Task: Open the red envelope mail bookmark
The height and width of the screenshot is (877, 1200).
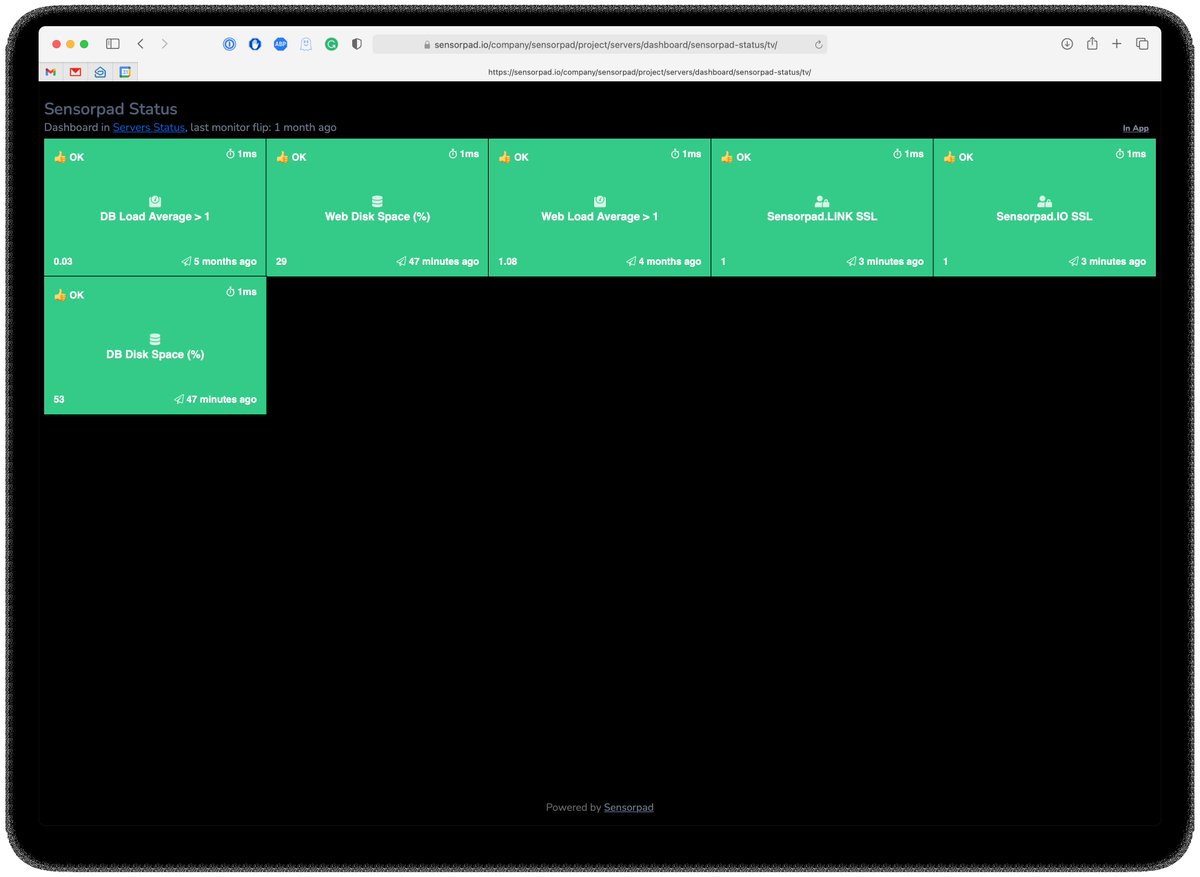Action: tap(75, 72)
